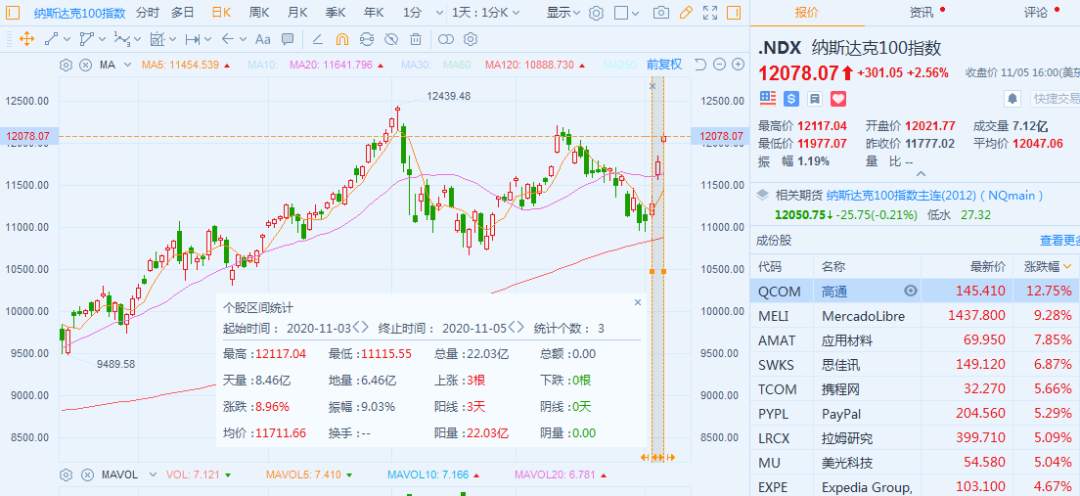
Task: Click the 前复权 adjustment button
Action: [x=664, y=65]
